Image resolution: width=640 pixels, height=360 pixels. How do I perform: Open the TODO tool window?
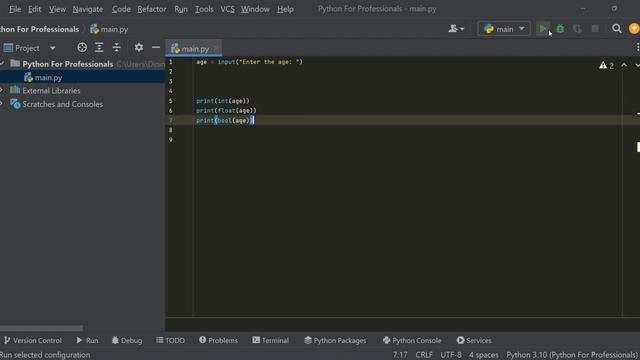(171, 340)
